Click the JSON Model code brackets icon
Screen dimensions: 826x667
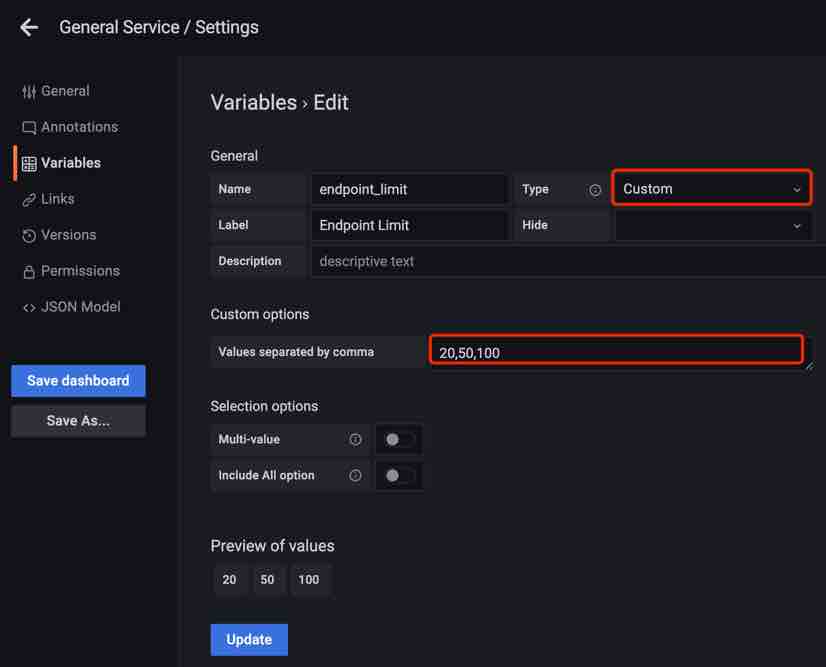[29, 308]
